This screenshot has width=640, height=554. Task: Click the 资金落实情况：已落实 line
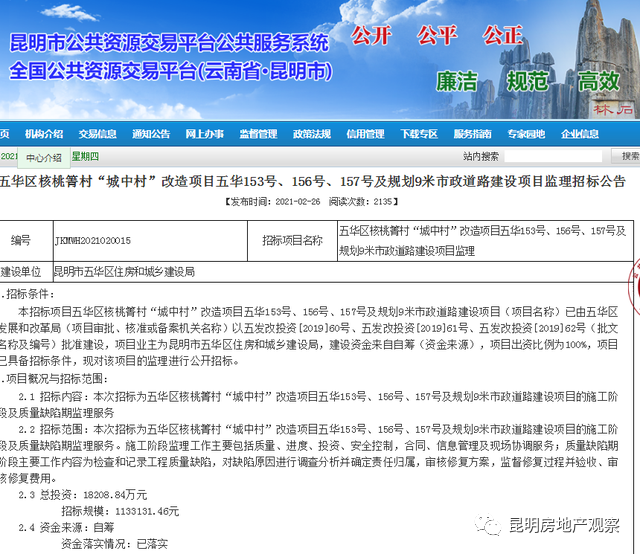[114, 544]
